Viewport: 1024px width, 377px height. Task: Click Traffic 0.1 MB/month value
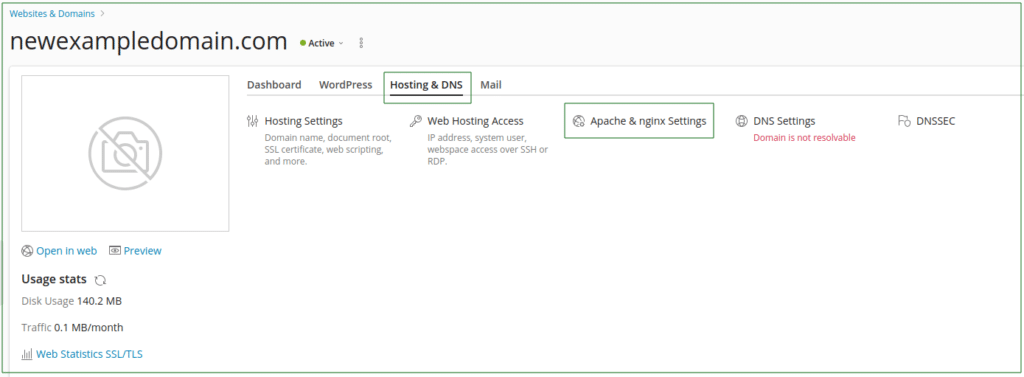[89, 327]
